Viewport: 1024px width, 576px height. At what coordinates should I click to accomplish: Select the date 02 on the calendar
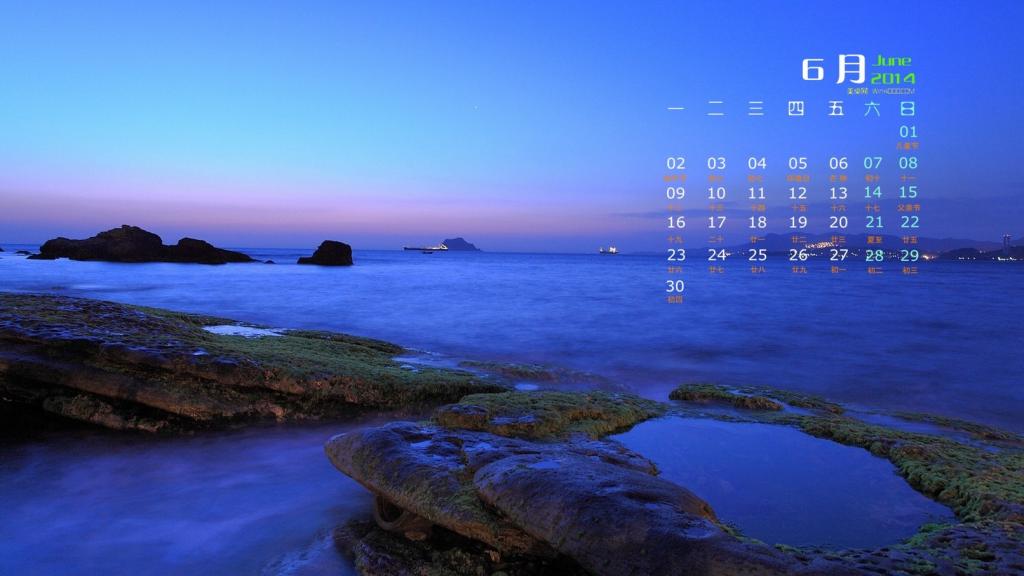[x=676, y=163]
